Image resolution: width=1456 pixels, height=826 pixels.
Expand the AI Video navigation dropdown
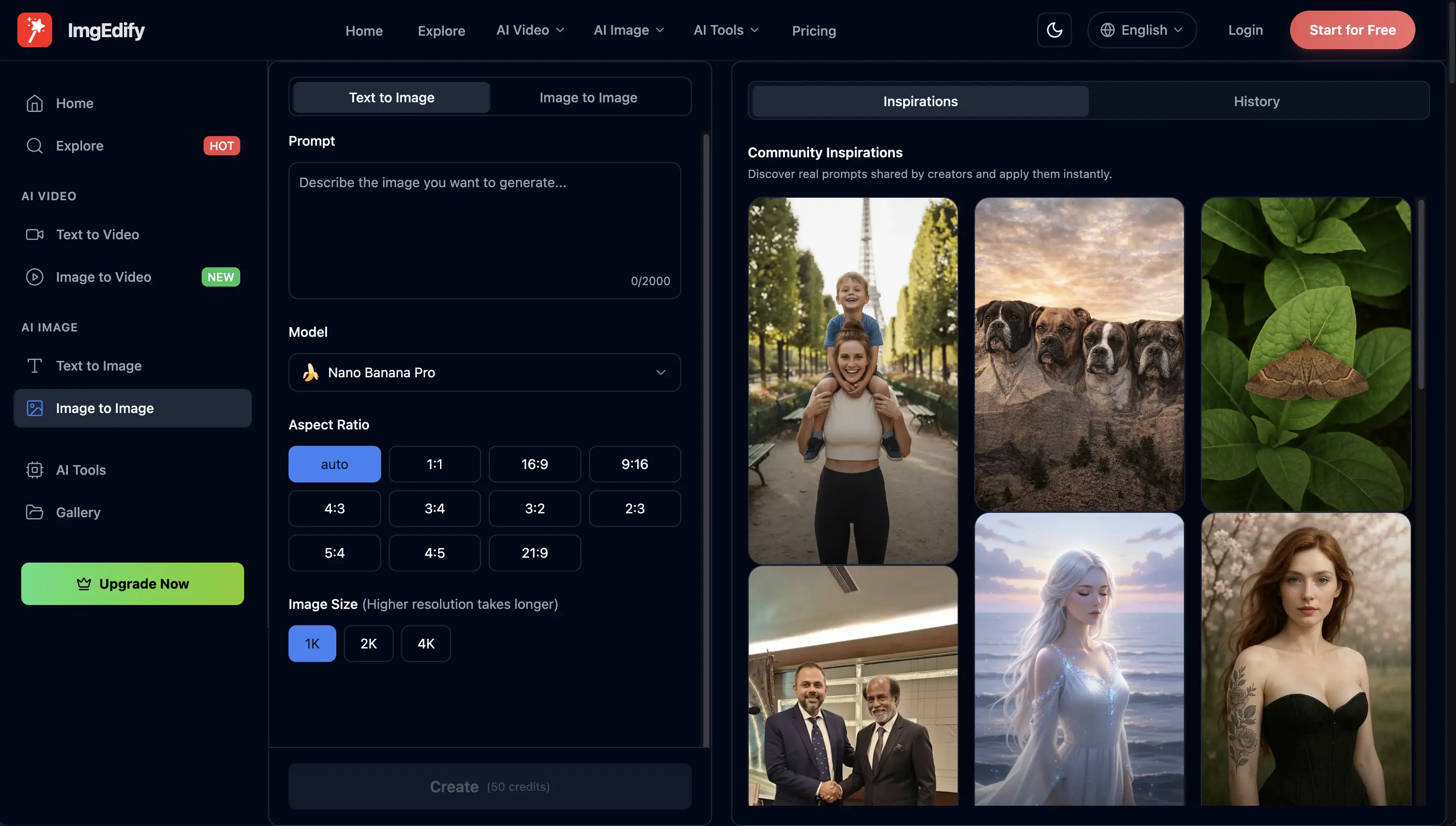529,30
